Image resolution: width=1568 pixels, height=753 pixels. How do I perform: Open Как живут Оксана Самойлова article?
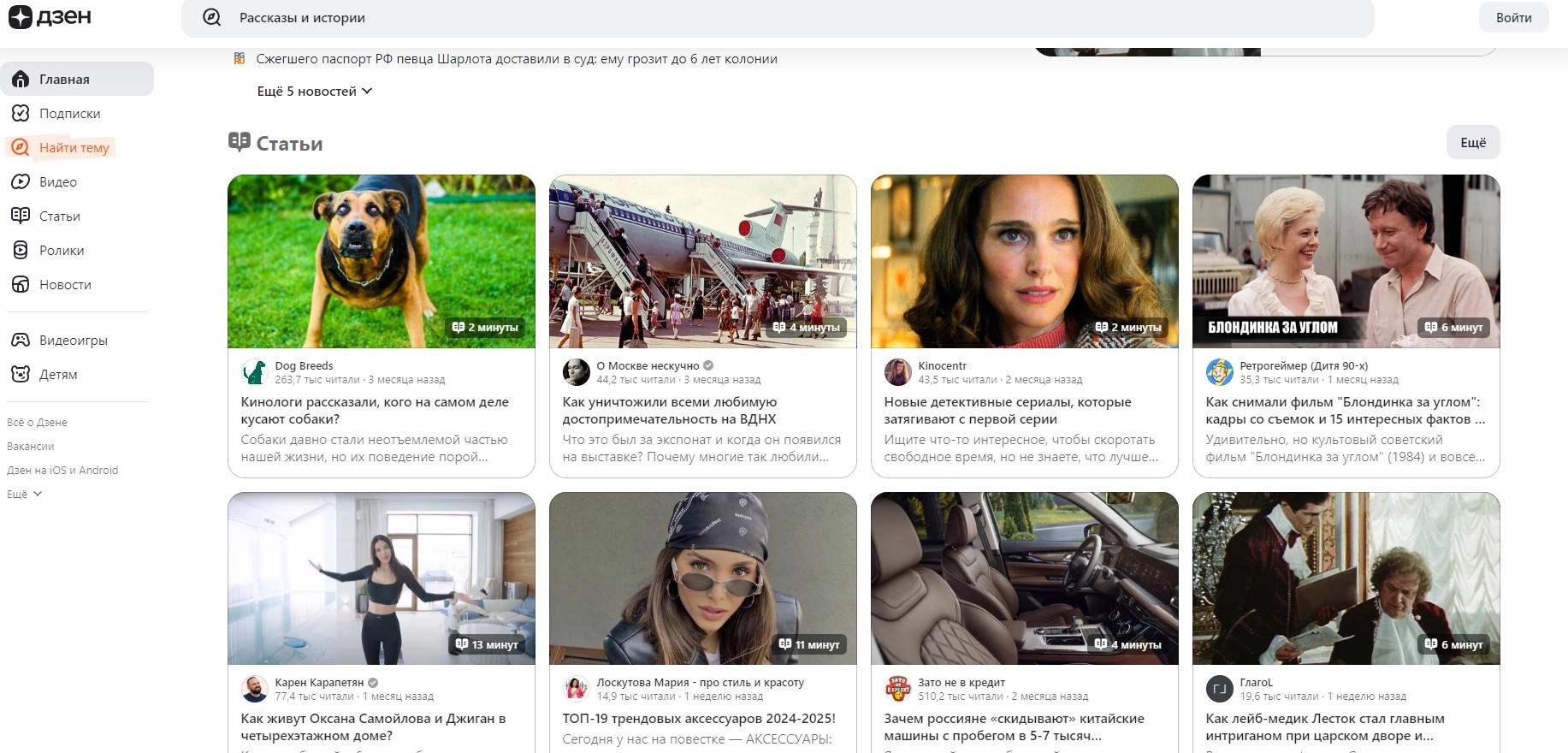pyautogui.click(x=374, y=727)
